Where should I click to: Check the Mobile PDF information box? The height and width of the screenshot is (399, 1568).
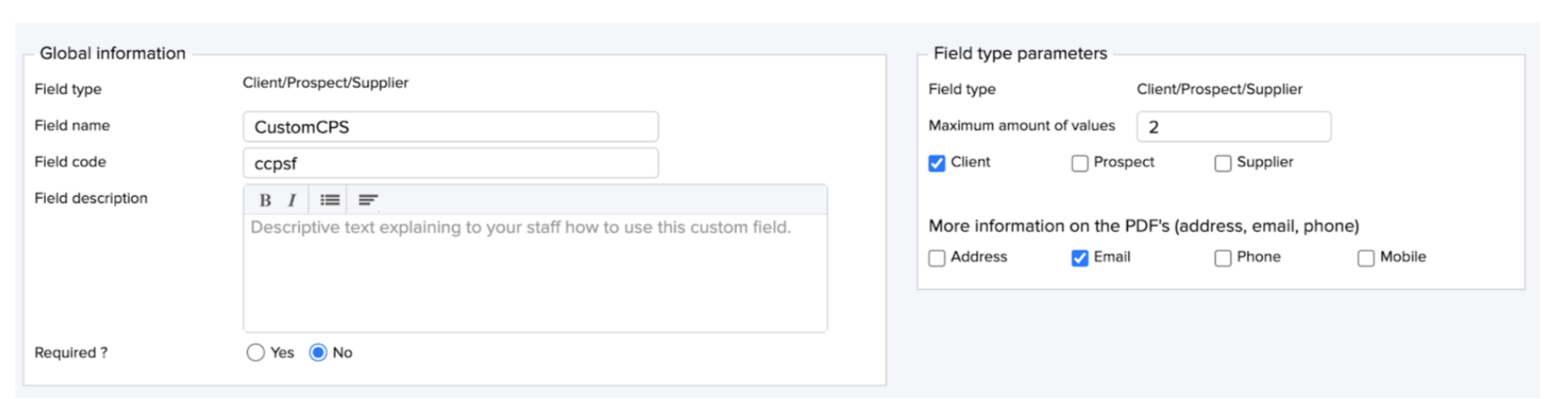pos(1366,258)
